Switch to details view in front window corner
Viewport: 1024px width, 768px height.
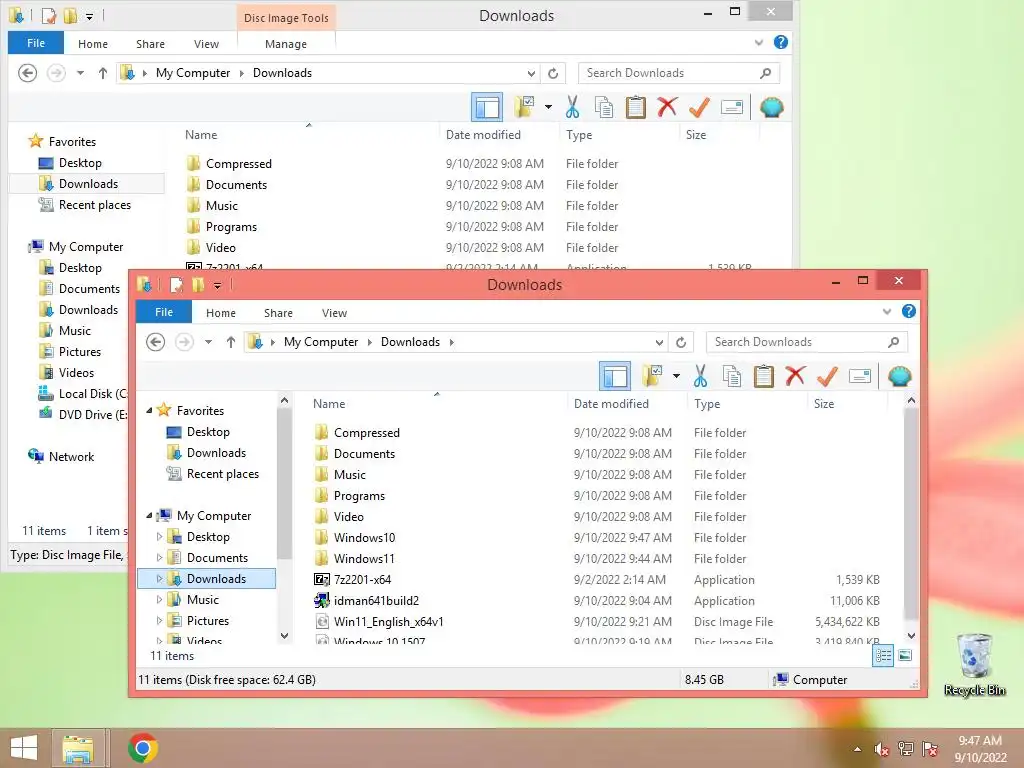click(x=883, y=656)
